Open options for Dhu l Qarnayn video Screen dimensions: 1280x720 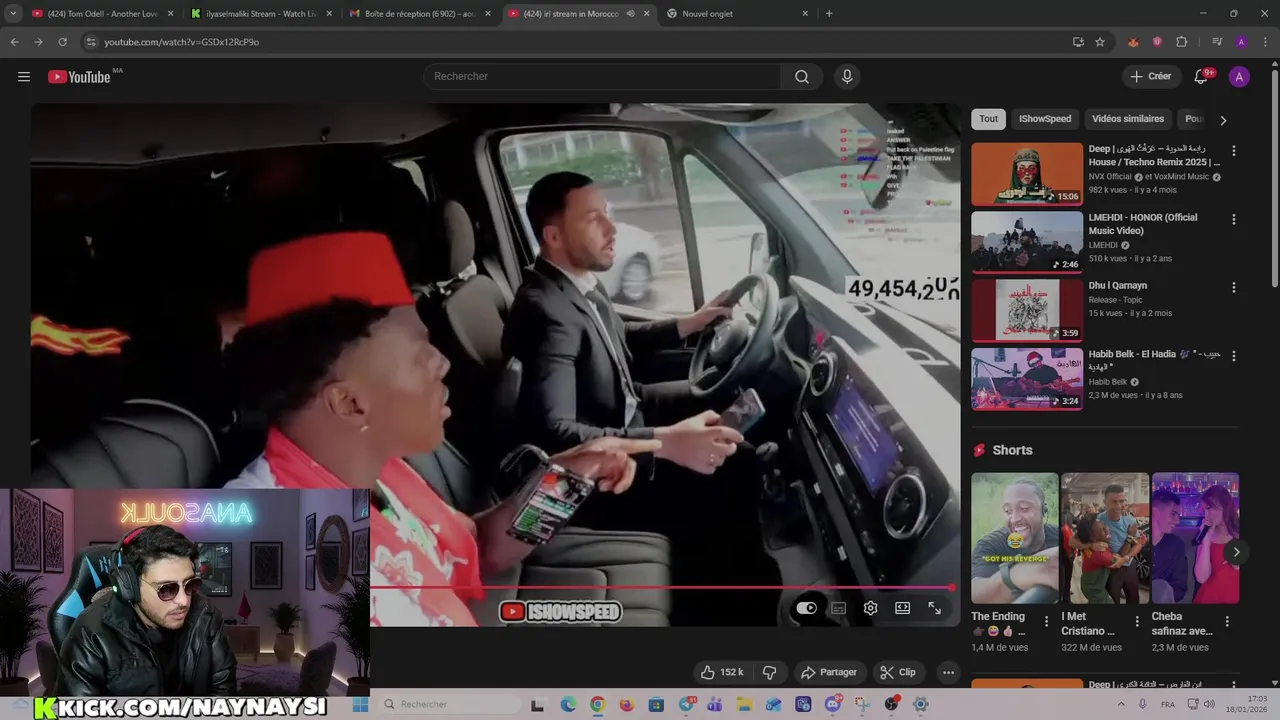point(1233,287)
